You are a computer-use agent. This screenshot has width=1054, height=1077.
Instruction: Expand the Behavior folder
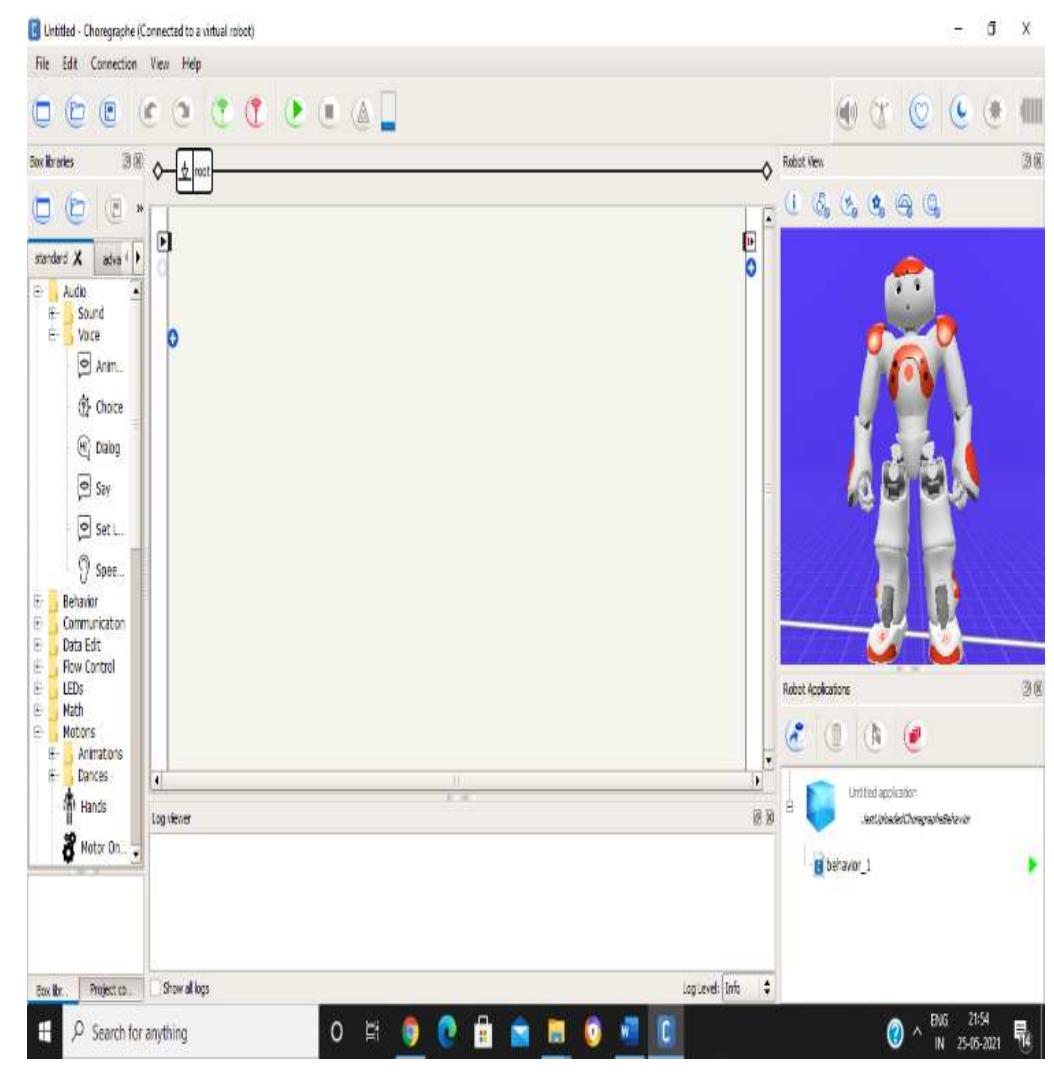tap(38, 601)
